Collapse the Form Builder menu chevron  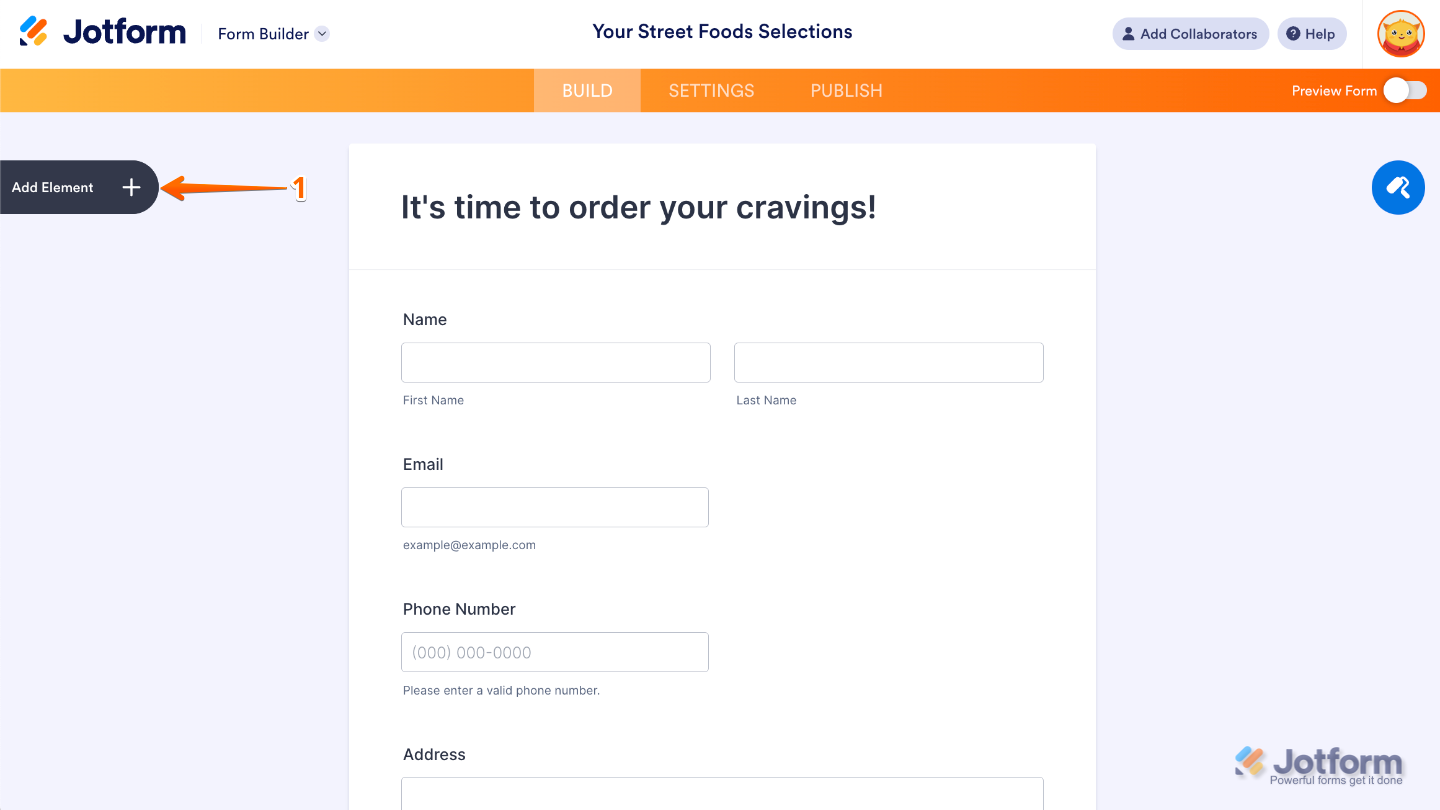(x=322, y=33)
